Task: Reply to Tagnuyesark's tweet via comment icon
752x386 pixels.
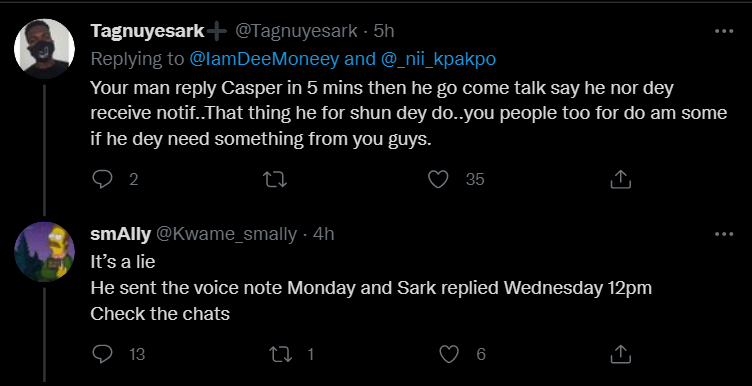Action: click(x=102, y=179)
